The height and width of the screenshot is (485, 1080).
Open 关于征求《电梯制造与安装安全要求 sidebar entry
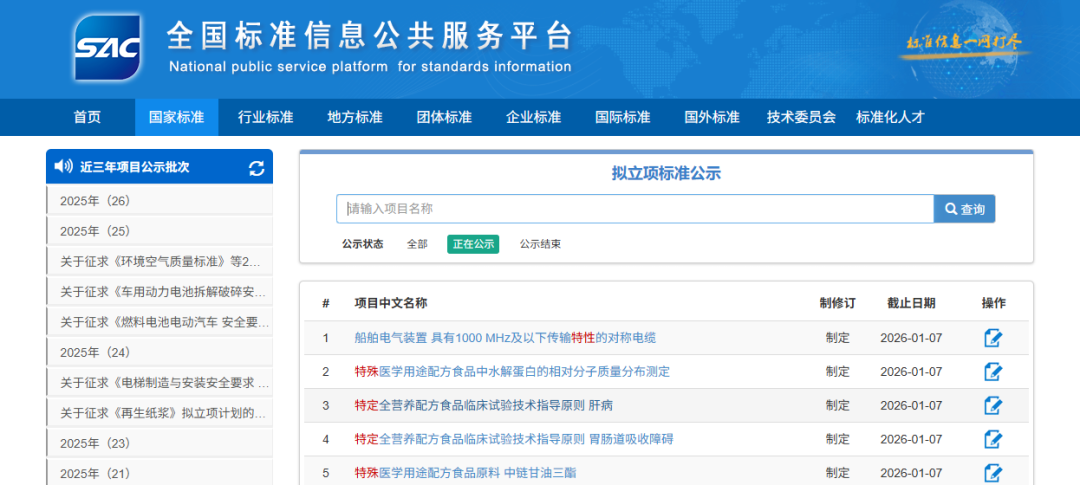pos(159,382)
